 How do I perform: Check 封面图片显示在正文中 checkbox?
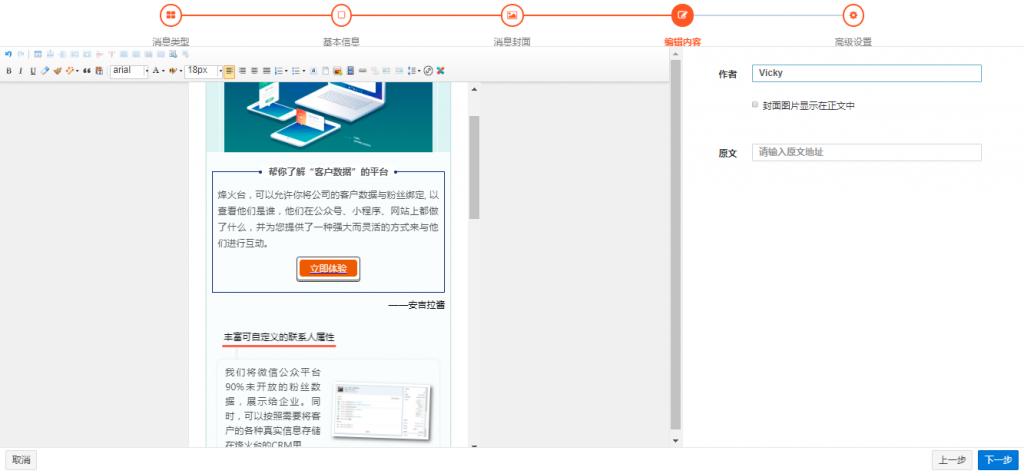(x=755, y=104)
